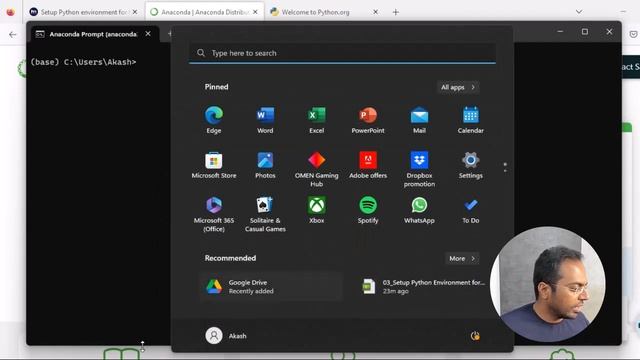Open Adobe offers tile
Viewport: 640px width, 360px height.
coord(368,165)
